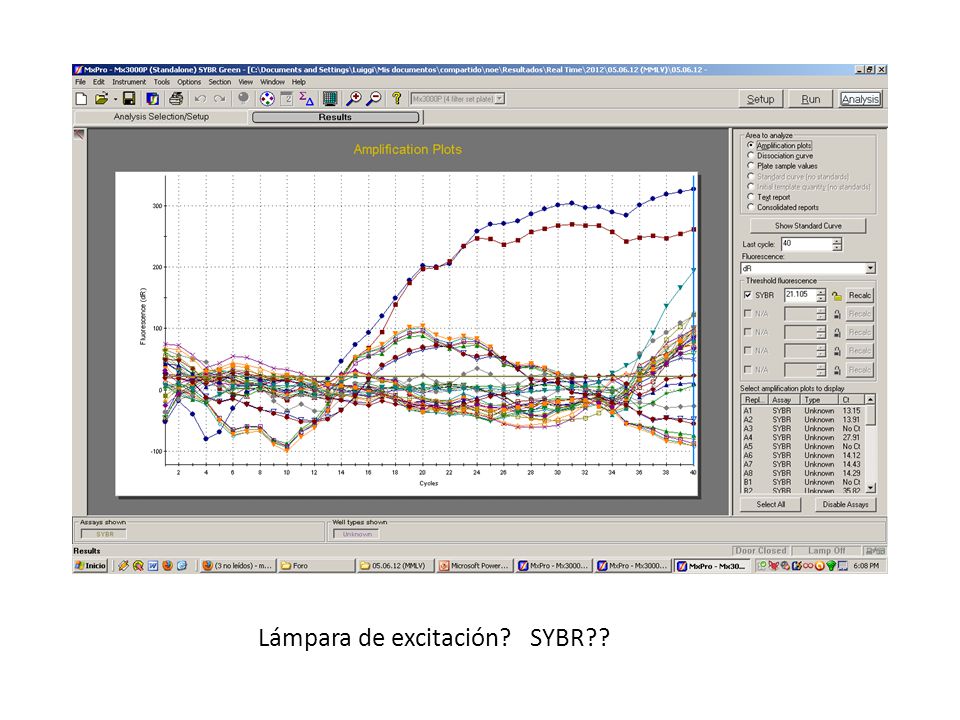
Task: Select row A1 in the plots list
Action: (803, 411)
